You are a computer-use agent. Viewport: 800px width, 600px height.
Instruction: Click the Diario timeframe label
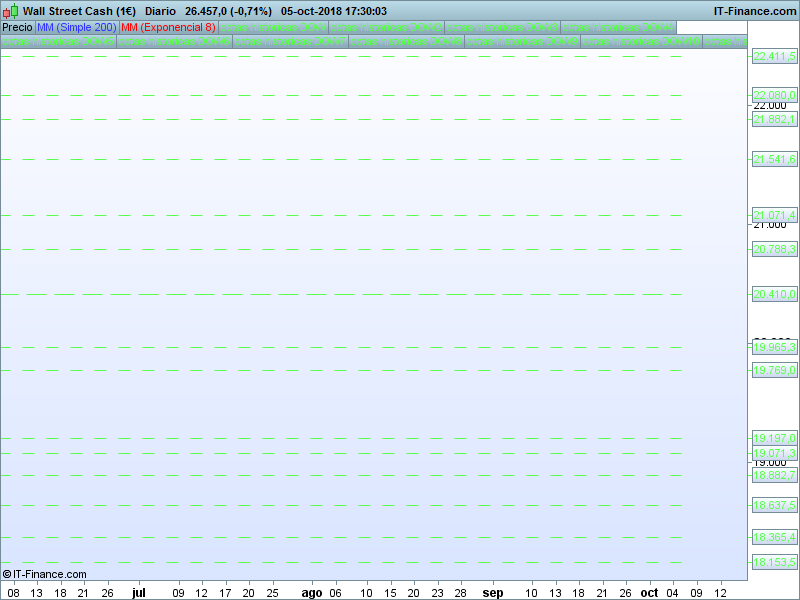(x=160, y=11)
